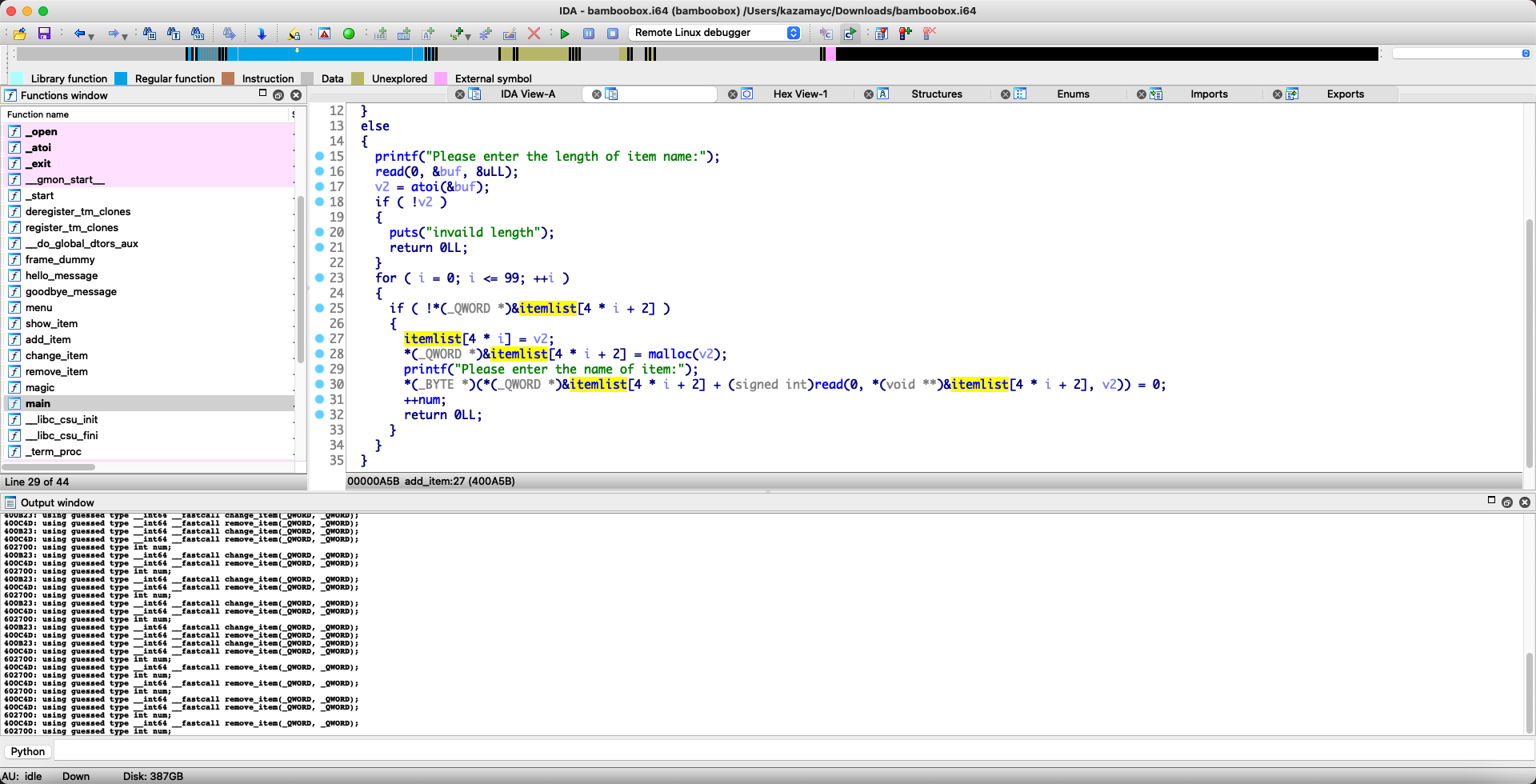1536x784 pixels.
Task: Select the _open function
Action: [x=149, y=132]
